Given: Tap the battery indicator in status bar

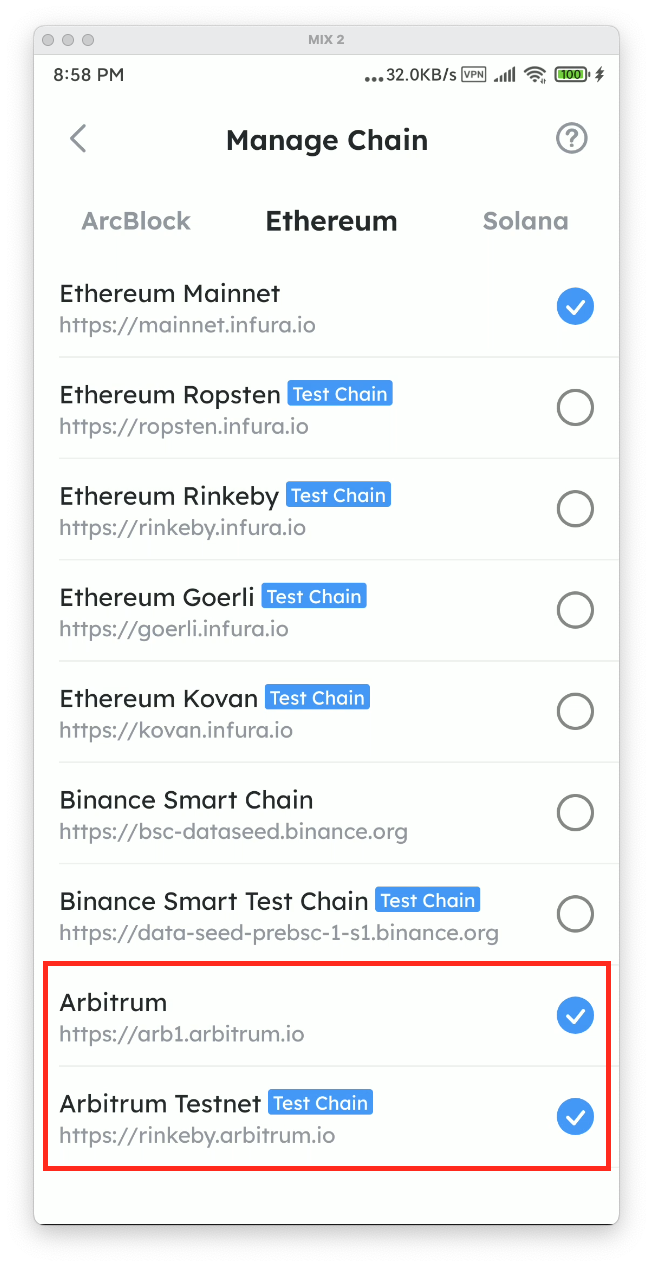Looking at the screenshot, I should click(x=571, y=74).
